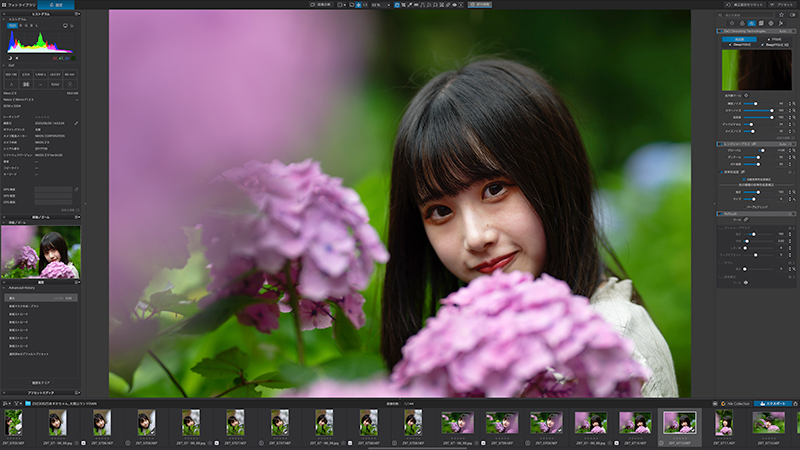
Task: Select the PRIME denoising option
Action: point(775,39)
